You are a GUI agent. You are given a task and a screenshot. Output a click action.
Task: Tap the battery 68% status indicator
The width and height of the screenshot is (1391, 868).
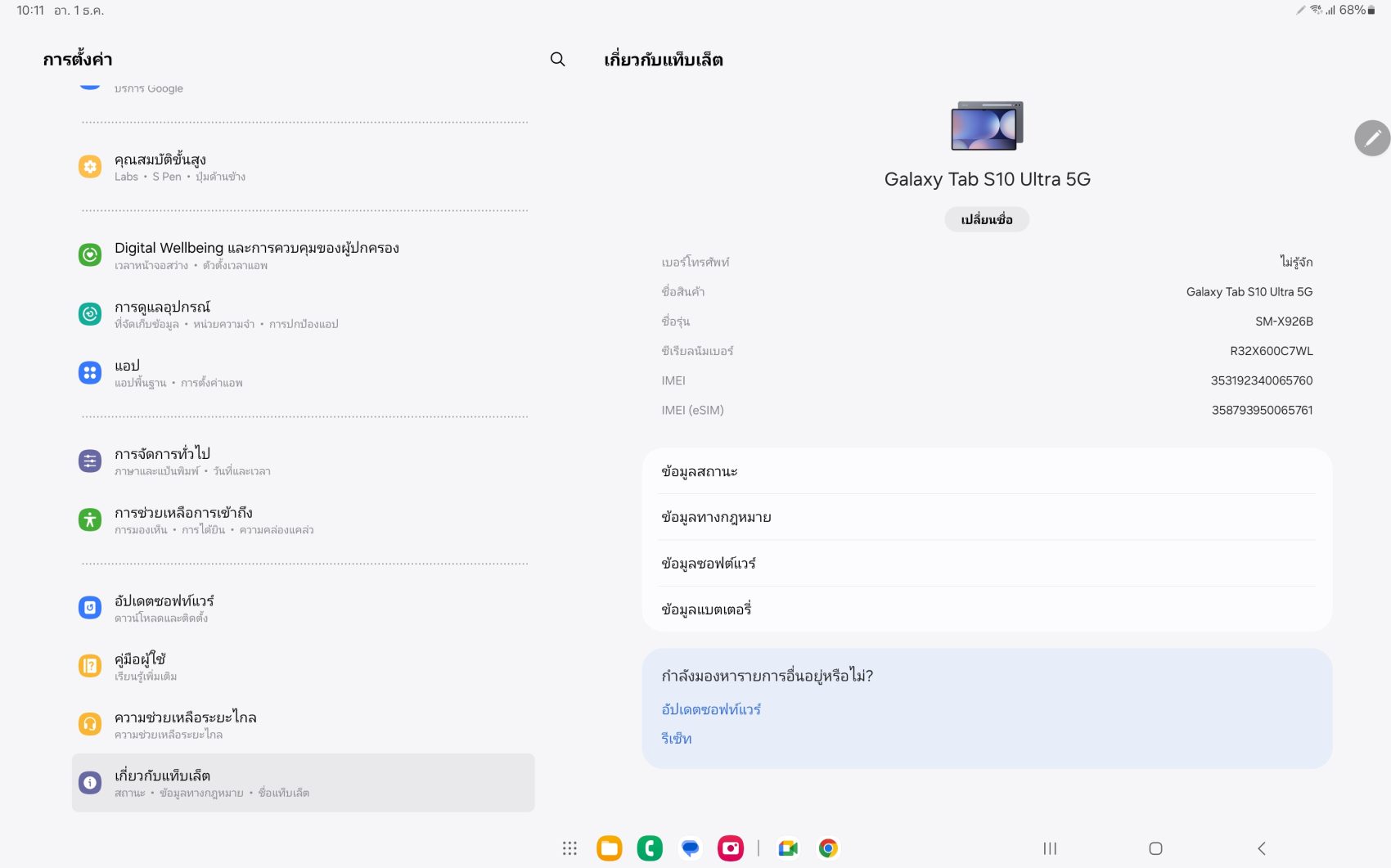coord(1357,10)
